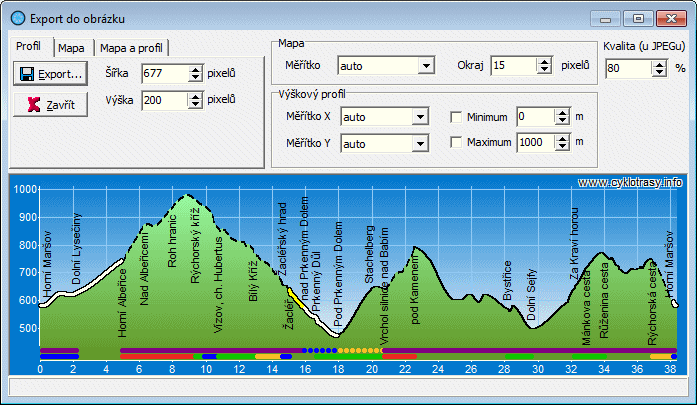
Task: Open the Mapa Měřítko dropdown
Action: [426, 66]
